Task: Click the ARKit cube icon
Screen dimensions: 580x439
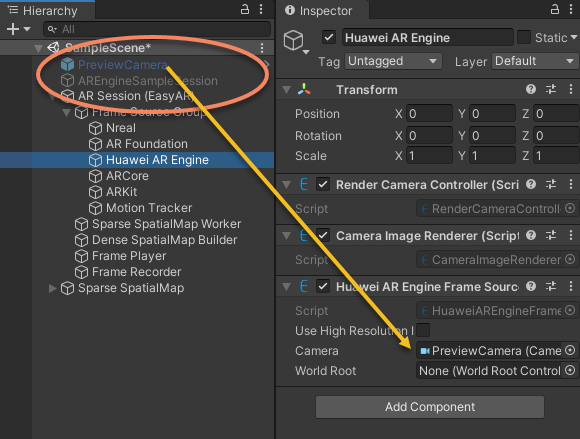Action: [95, 192]
